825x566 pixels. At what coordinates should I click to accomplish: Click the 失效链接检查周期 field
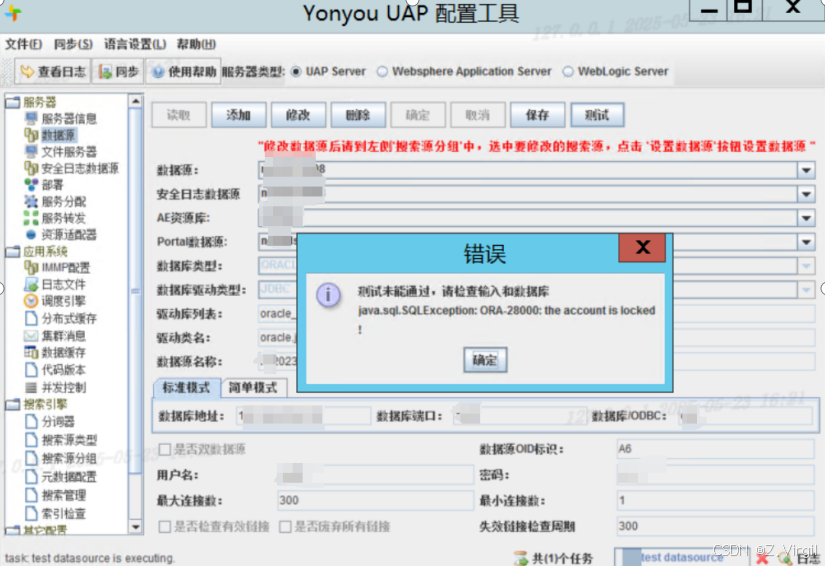pyautogui.click(x=715, y=526)
